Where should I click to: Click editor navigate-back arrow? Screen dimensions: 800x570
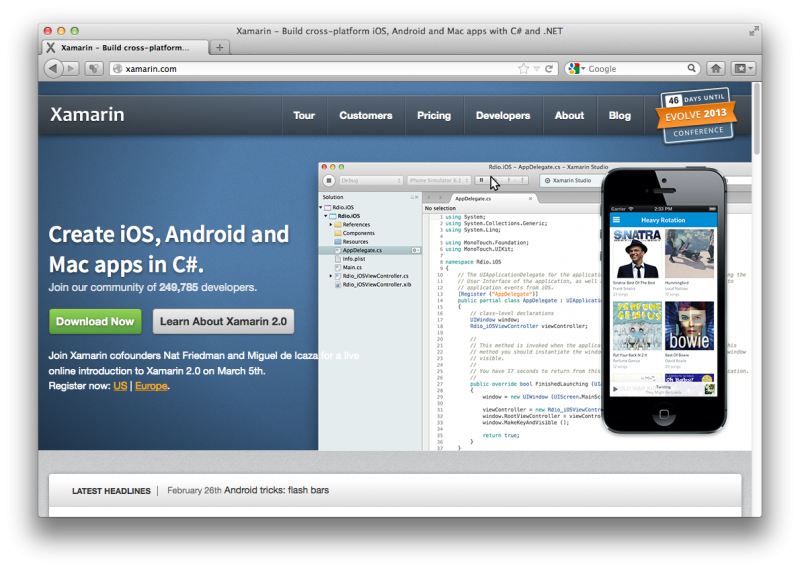coord(429,197)
